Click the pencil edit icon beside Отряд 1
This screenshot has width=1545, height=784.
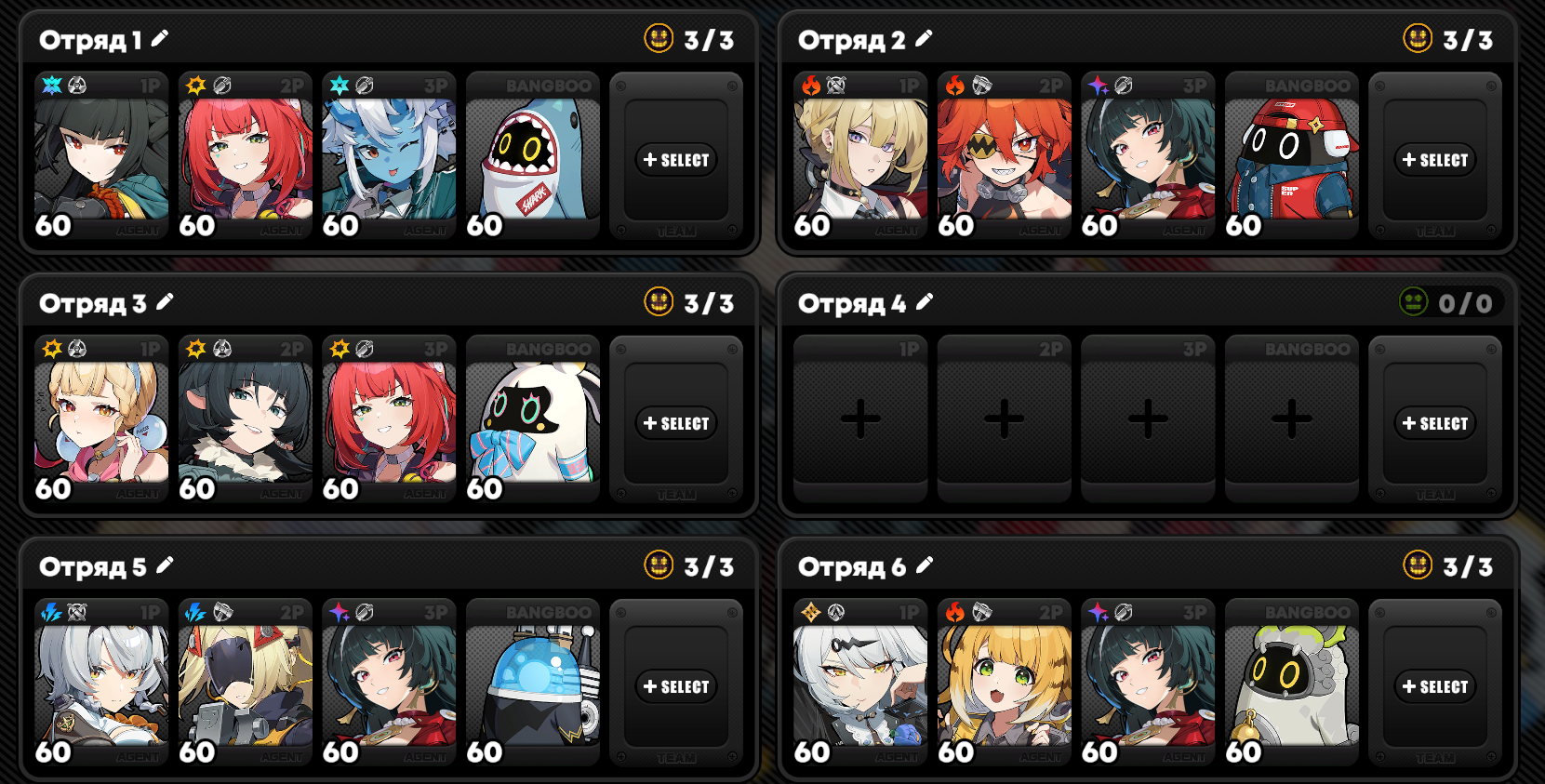[160, 38]
